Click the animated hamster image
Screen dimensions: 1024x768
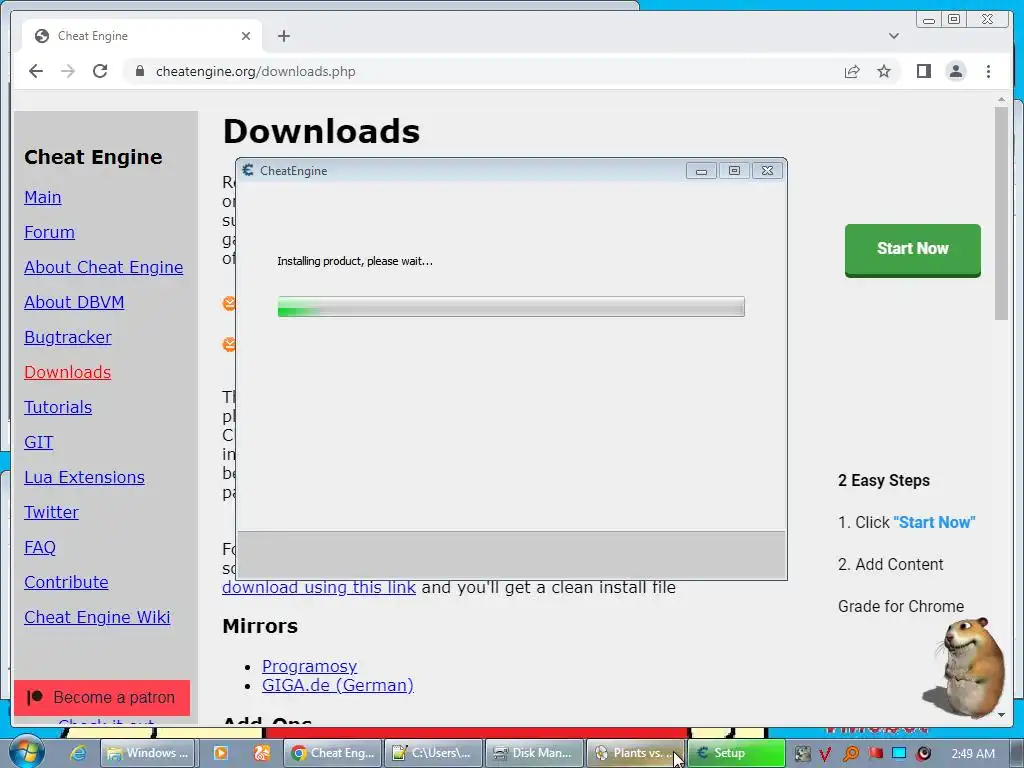click(x=964, y=666)
